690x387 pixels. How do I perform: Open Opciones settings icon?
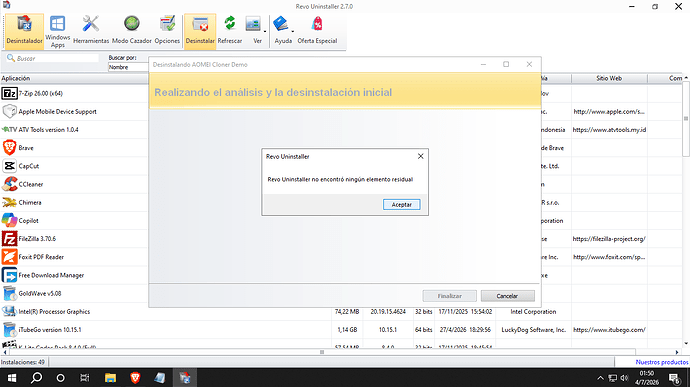pyautogui.click(x=167, y=30)
